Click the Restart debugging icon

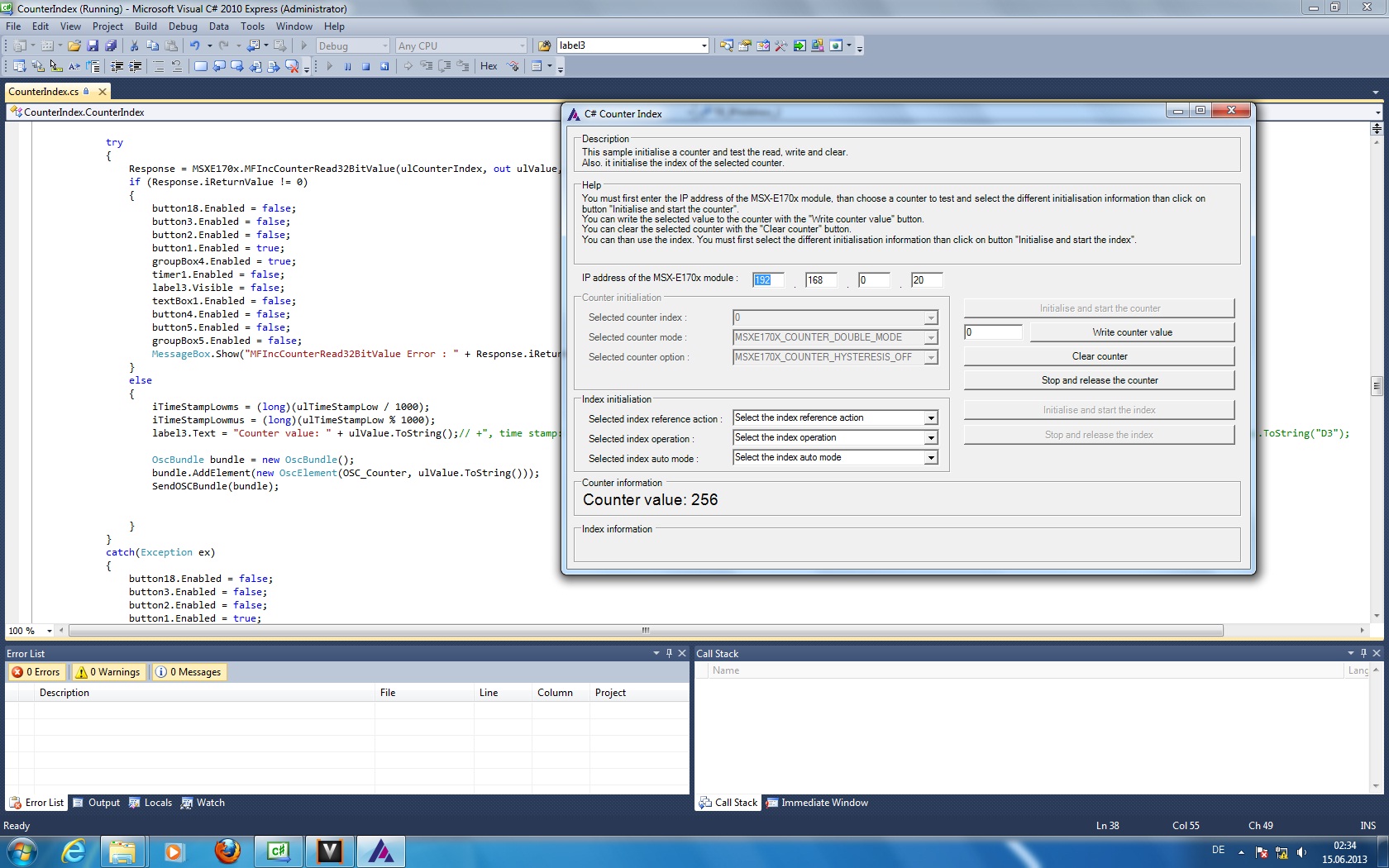coord(384,66)
